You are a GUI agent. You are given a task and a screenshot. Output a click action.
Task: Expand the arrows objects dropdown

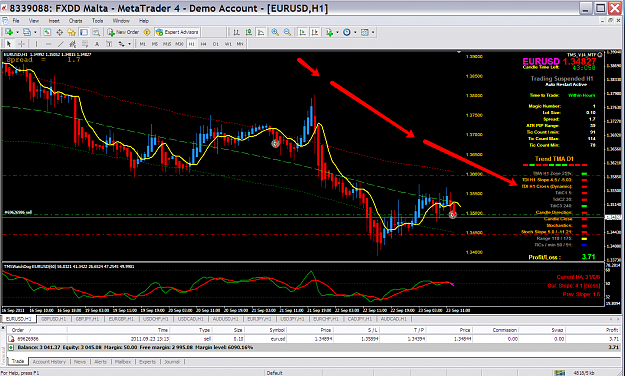(130, 44)
